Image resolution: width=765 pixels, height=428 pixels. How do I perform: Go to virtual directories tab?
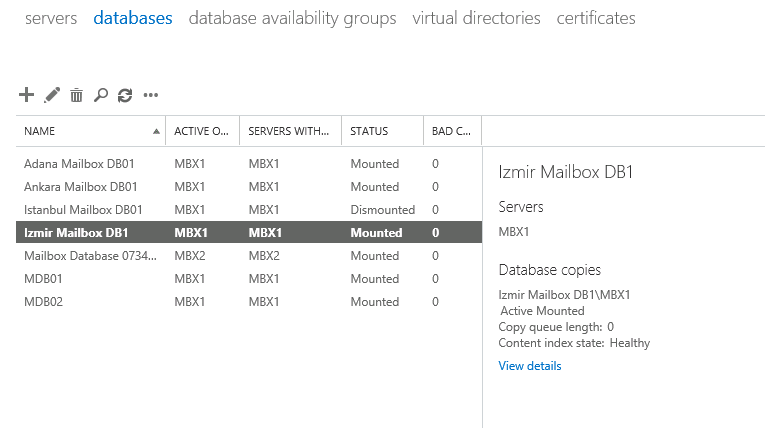[x=476, y=18]
